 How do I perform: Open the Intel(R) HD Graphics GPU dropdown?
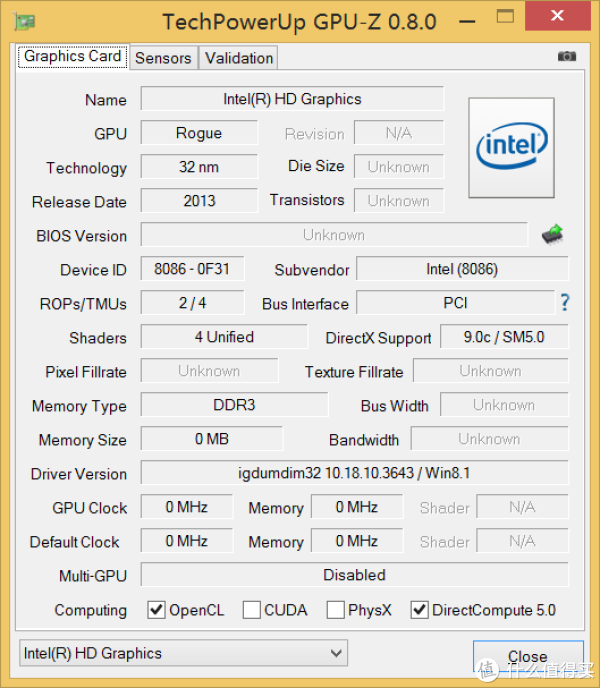[x=183, y=653]
